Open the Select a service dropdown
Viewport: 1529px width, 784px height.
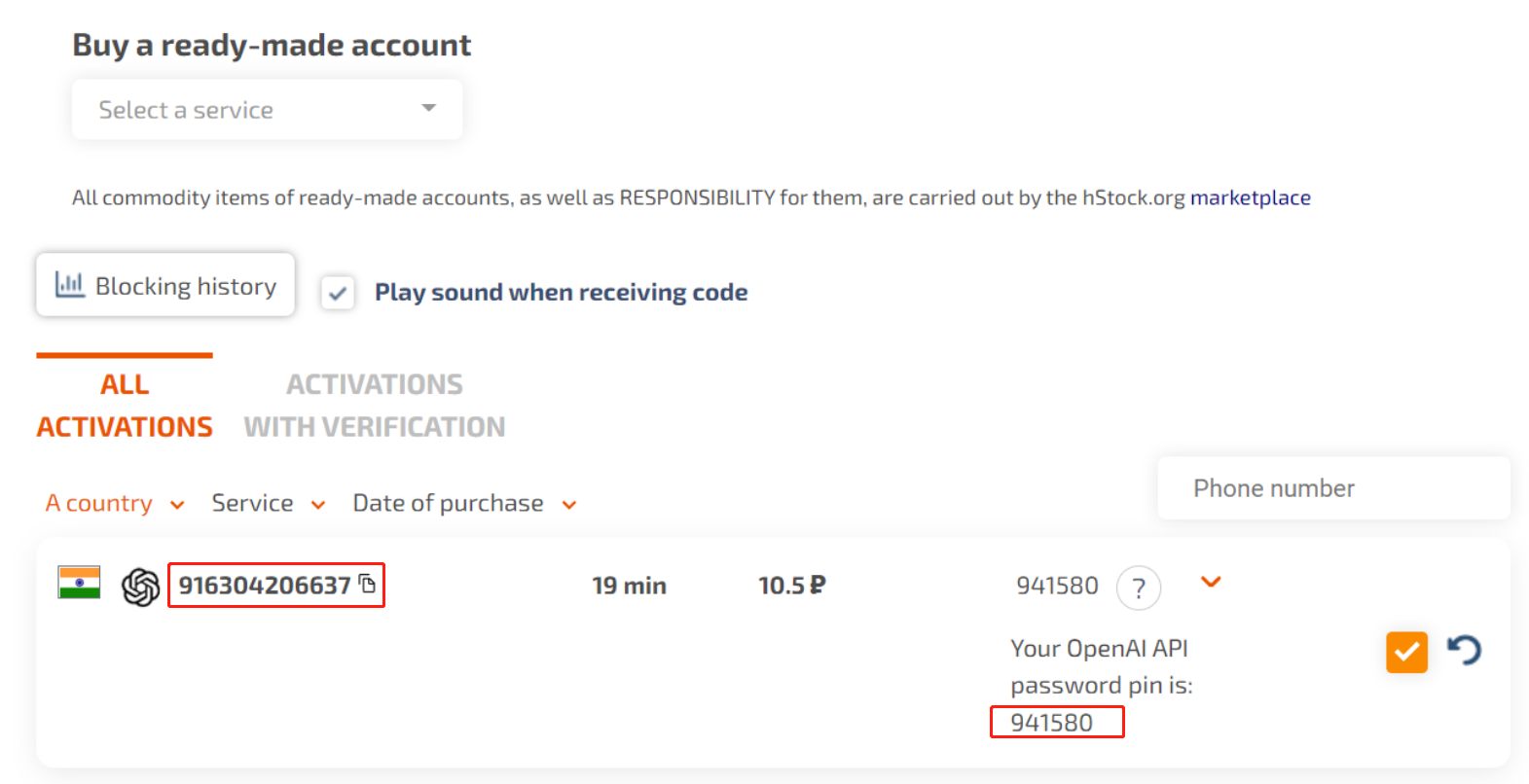coord(267,110)
